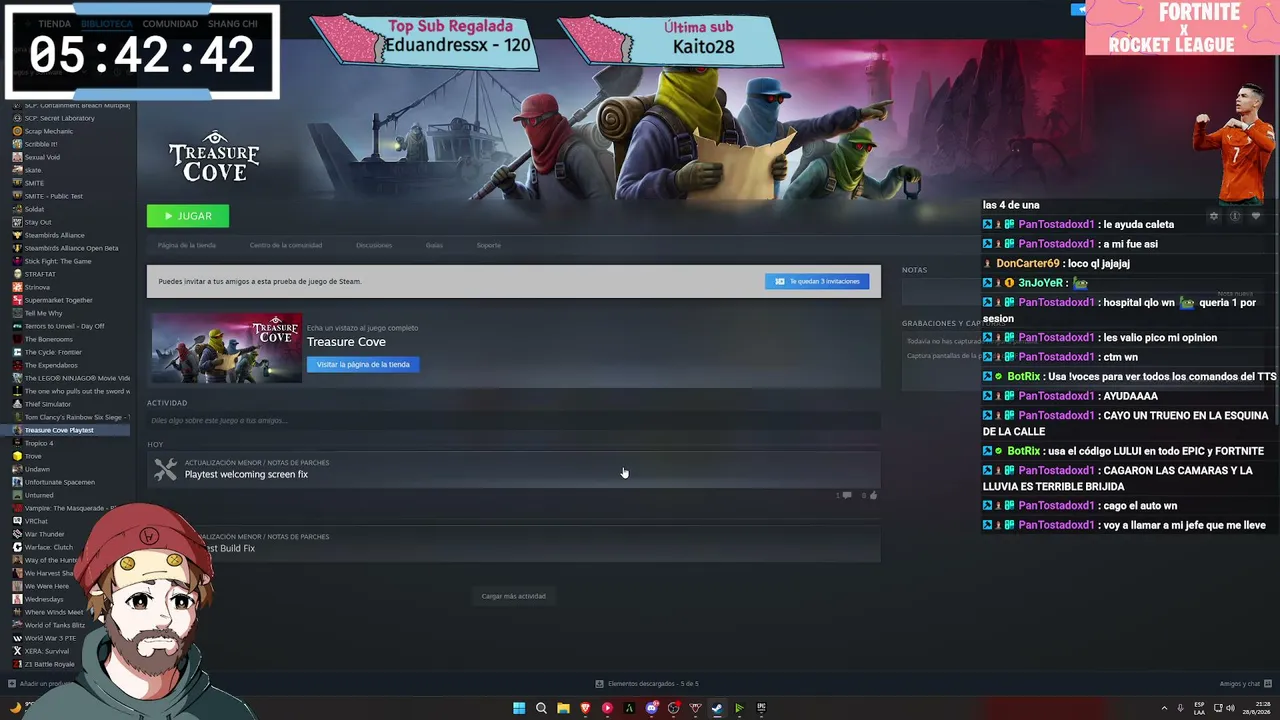This screenshot has width=1280, height=720.
Task: Click the yellow Trove game icon
Action: pos(17,456)
